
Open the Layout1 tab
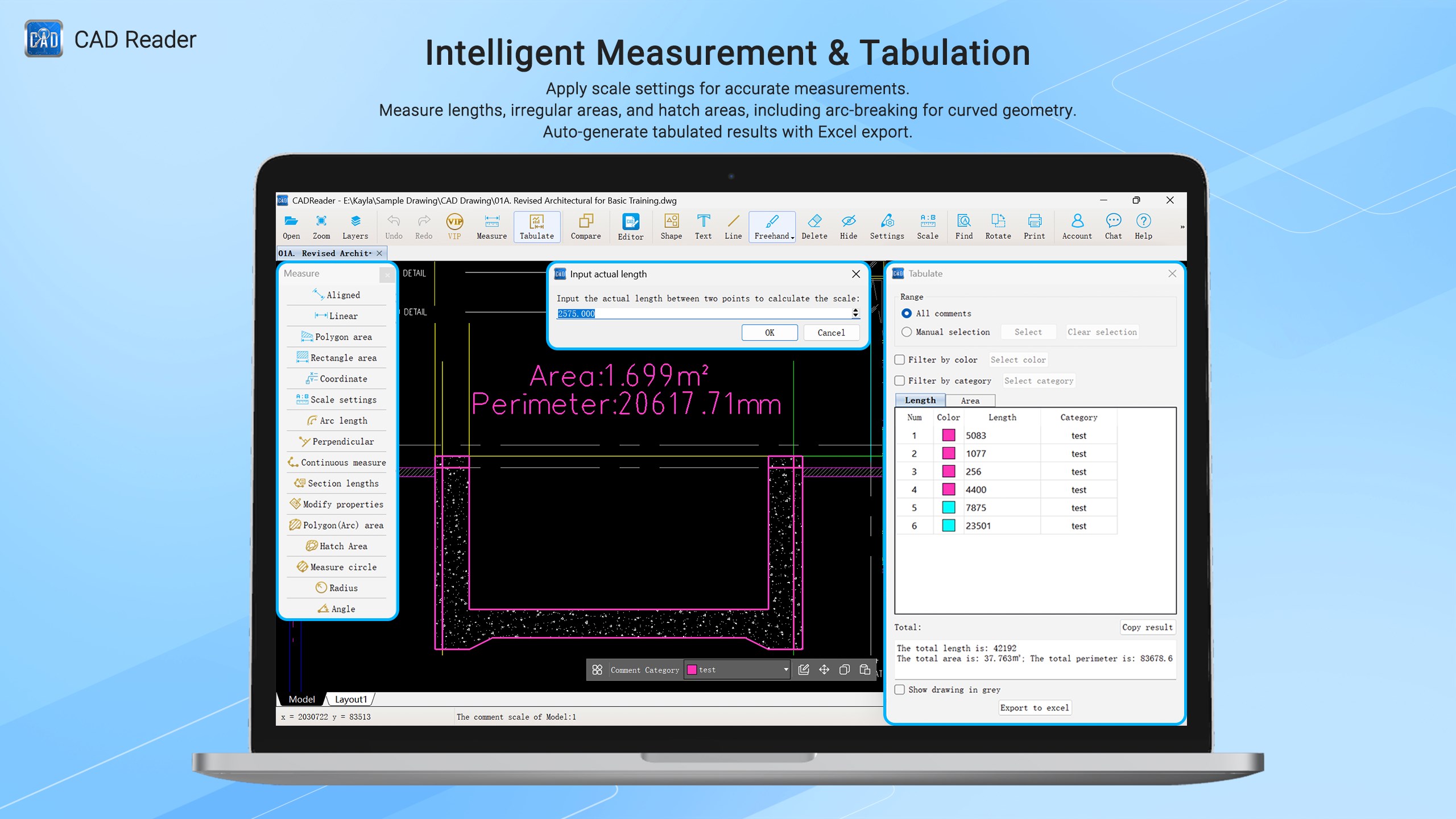(x=351, y=699)
